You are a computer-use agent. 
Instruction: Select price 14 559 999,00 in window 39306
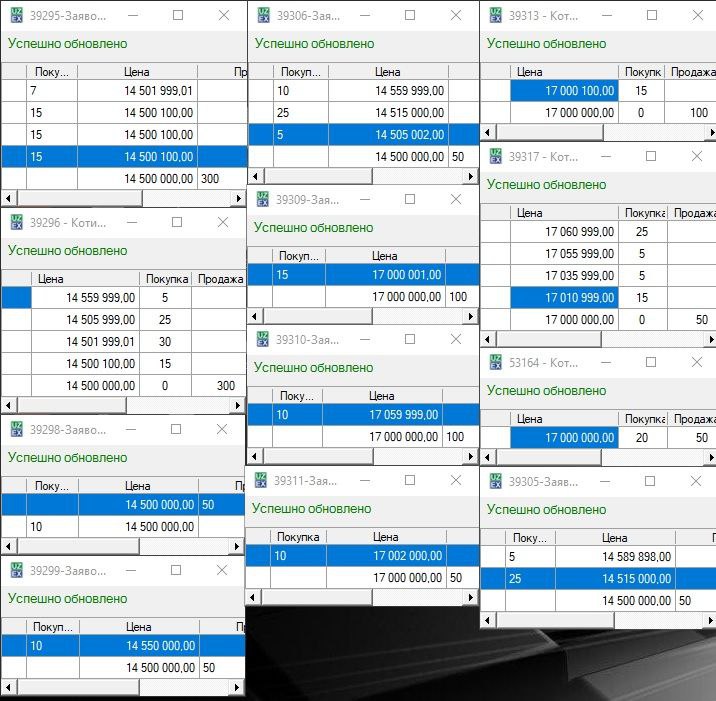[388, 90]
